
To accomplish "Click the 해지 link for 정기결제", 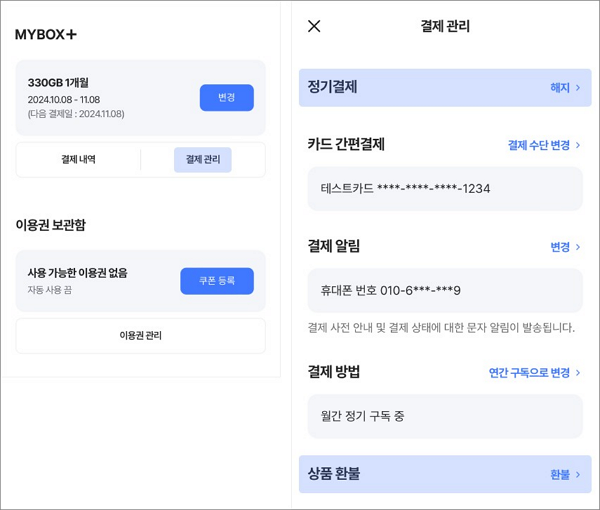I will (x=560, y=88).
